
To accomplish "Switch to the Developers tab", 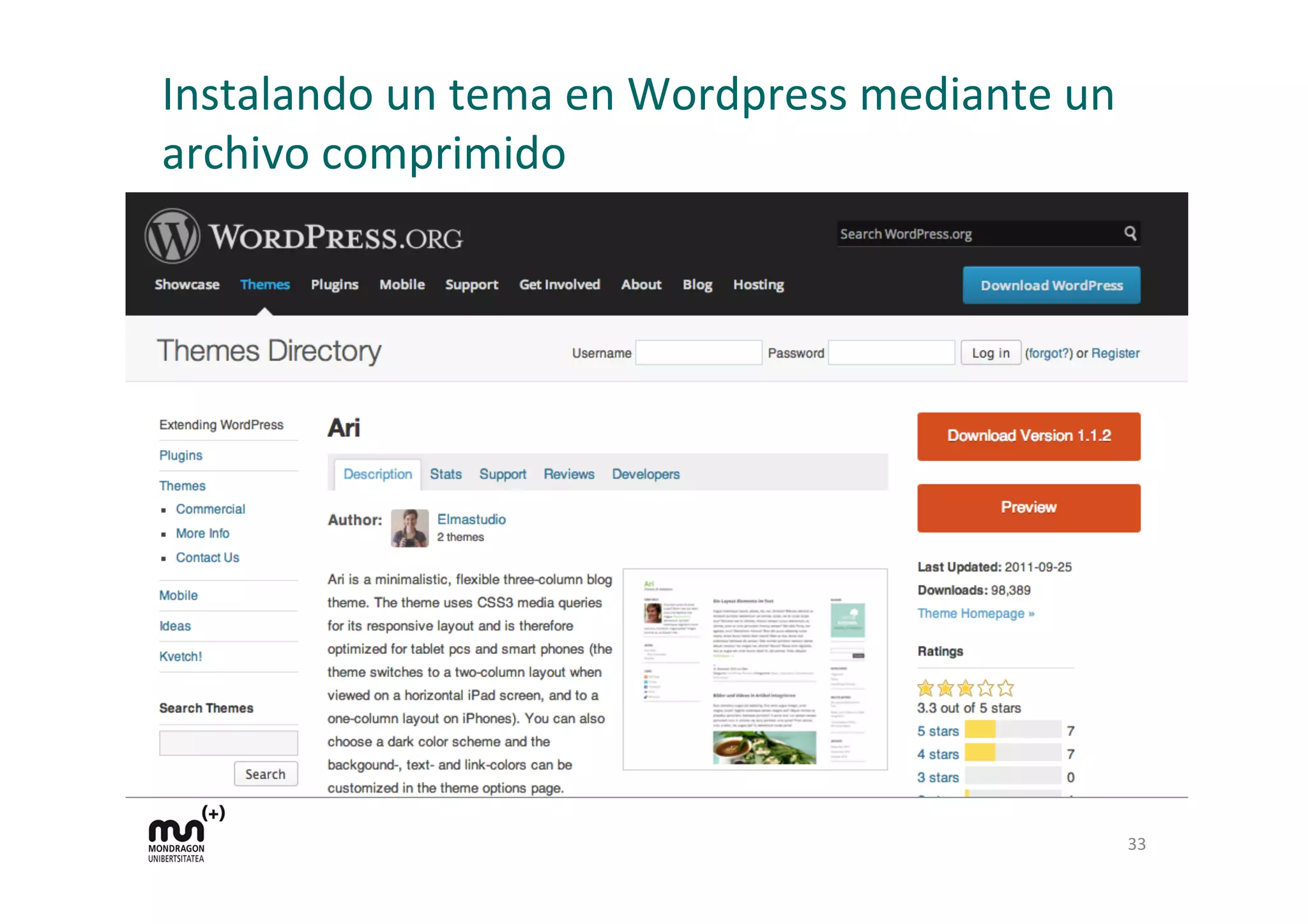I will click(x=646, y=474).
